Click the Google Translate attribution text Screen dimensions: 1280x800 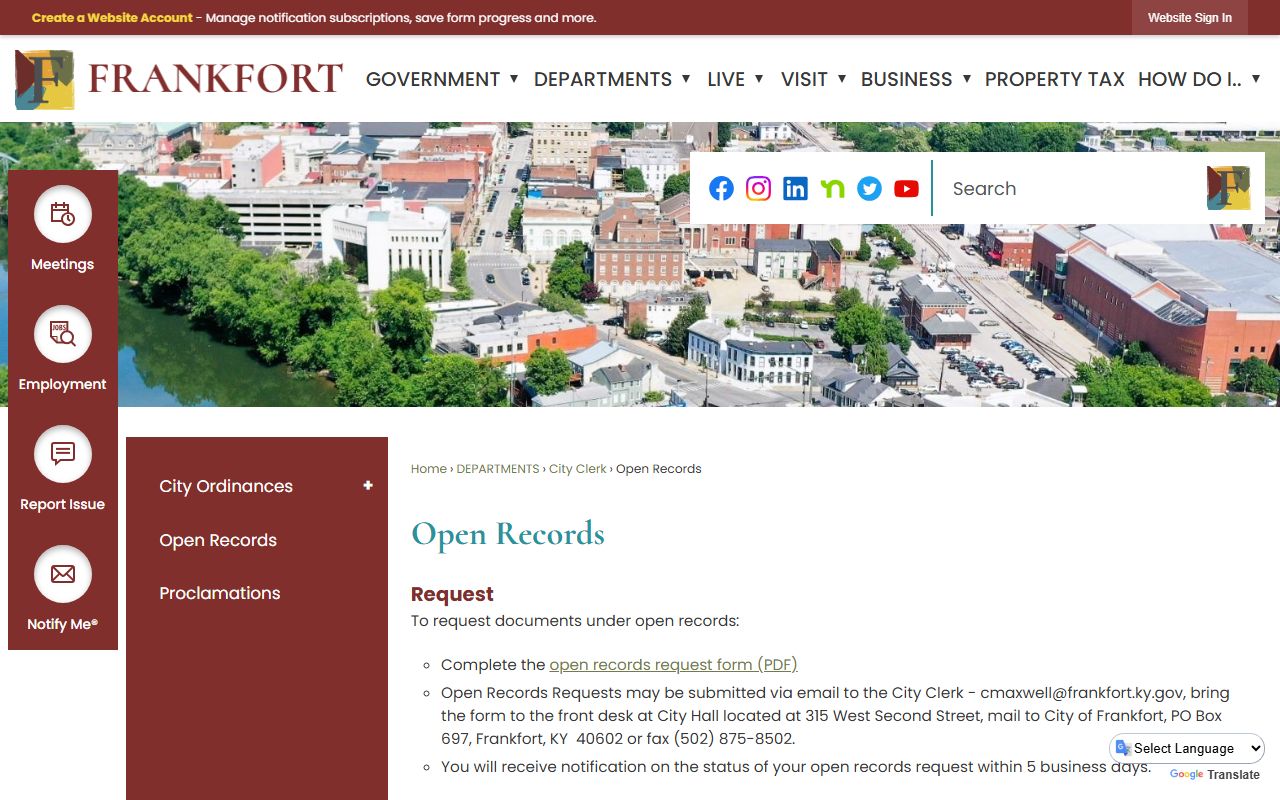click(1215, 775)
